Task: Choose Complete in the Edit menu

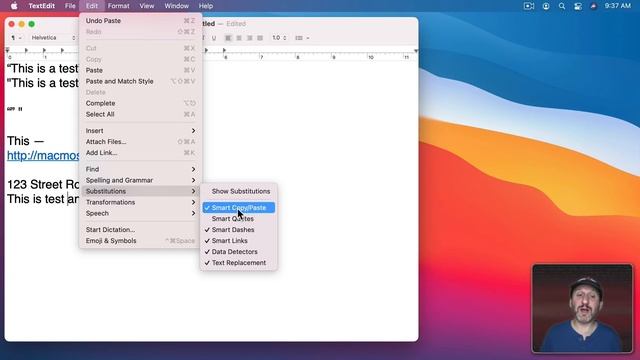Action: coord(140,103)
